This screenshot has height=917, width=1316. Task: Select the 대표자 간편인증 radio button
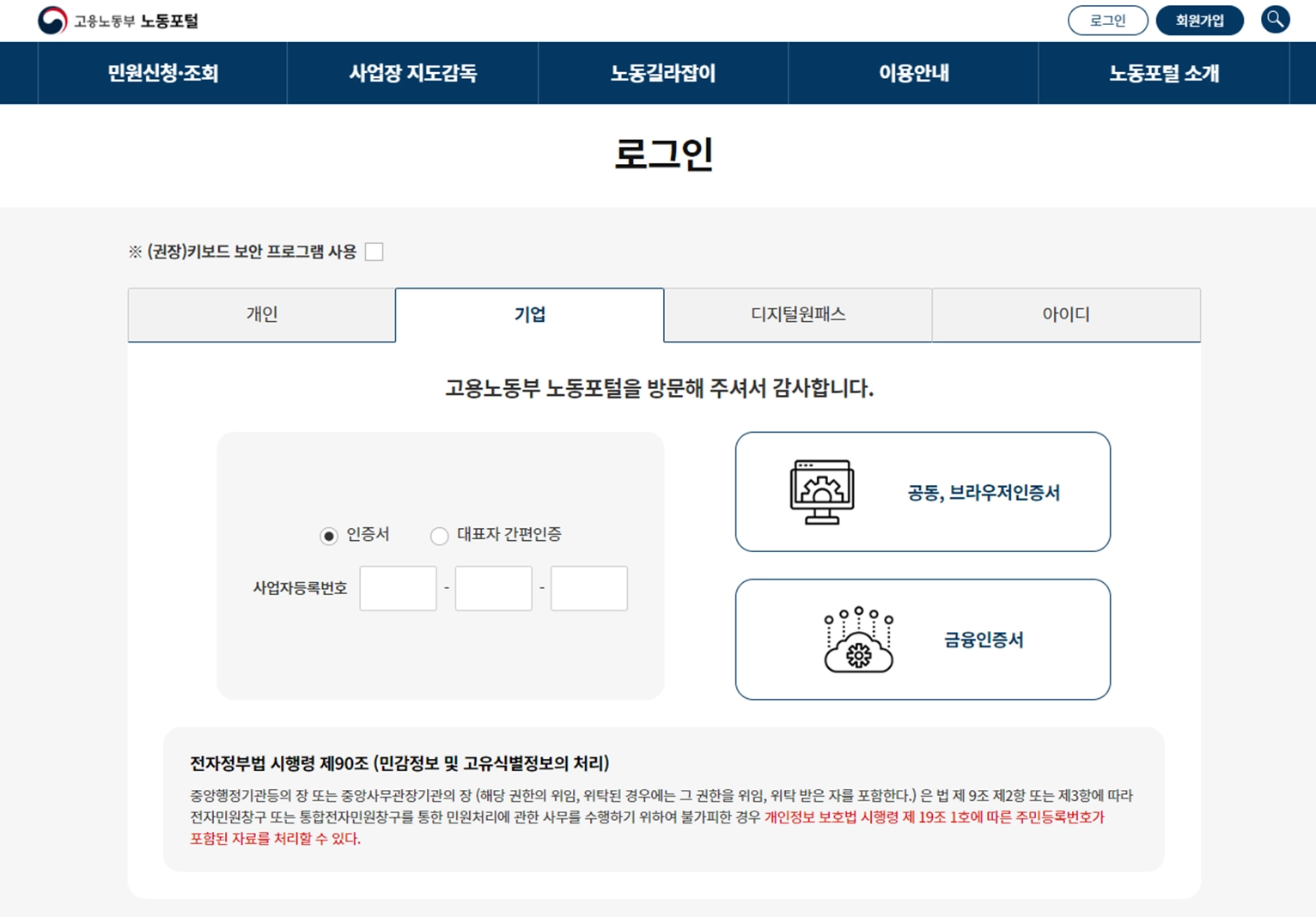(439, 536)
